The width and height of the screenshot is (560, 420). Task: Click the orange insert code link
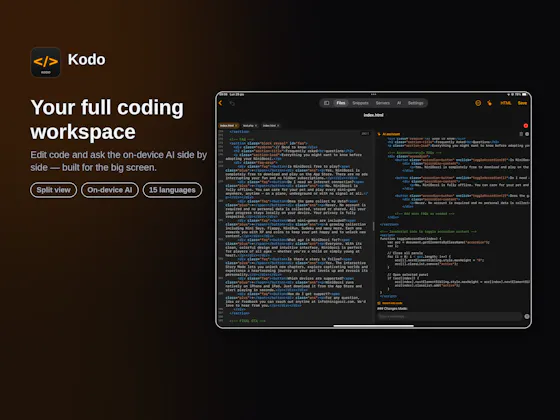(390, 303)
